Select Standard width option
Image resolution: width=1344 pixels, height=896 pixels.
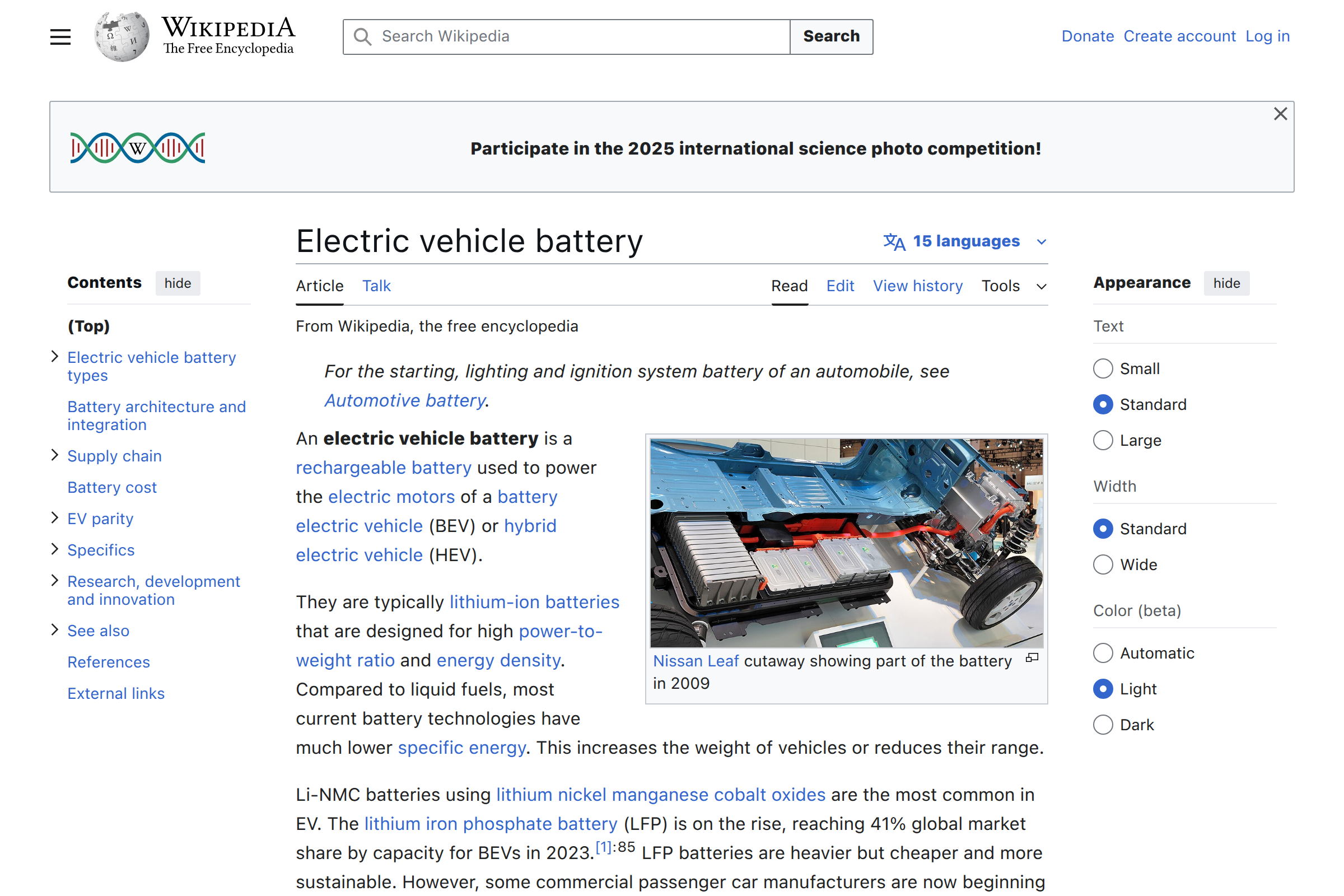tap(1103, 529)
